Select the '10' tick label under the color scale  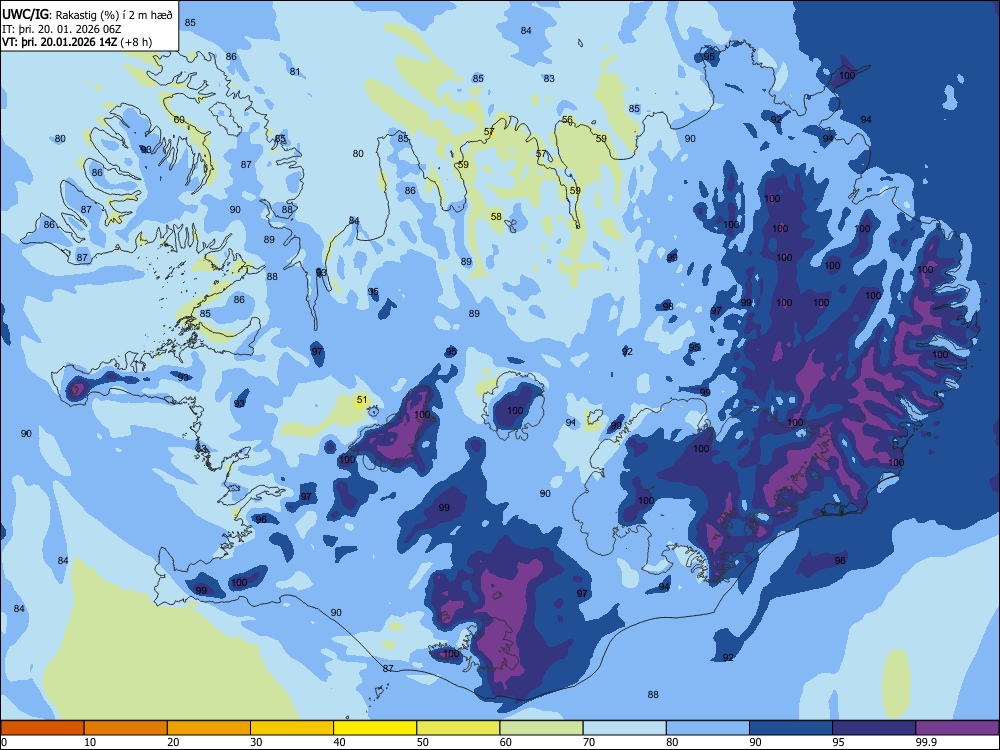[90, 742]
